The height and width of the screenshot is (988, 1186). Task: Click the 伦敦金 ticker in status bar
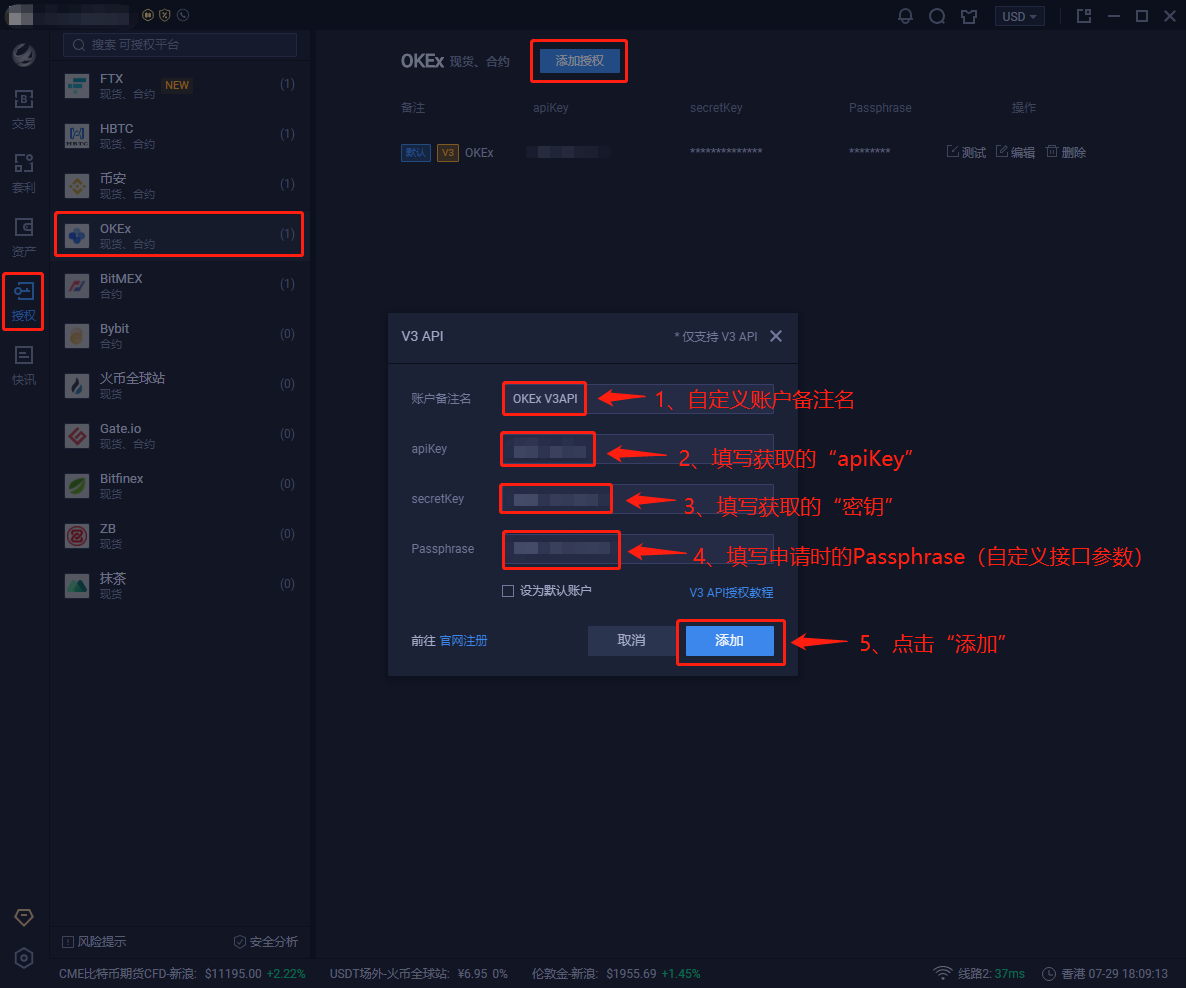click(616, 974)
